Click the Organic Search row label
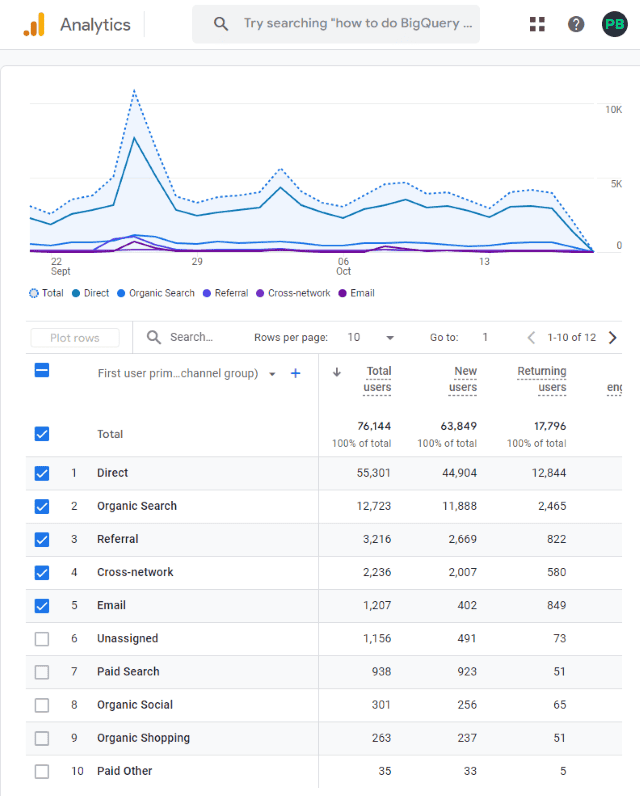This screenshot has width=640, height=796. [137, 506]
